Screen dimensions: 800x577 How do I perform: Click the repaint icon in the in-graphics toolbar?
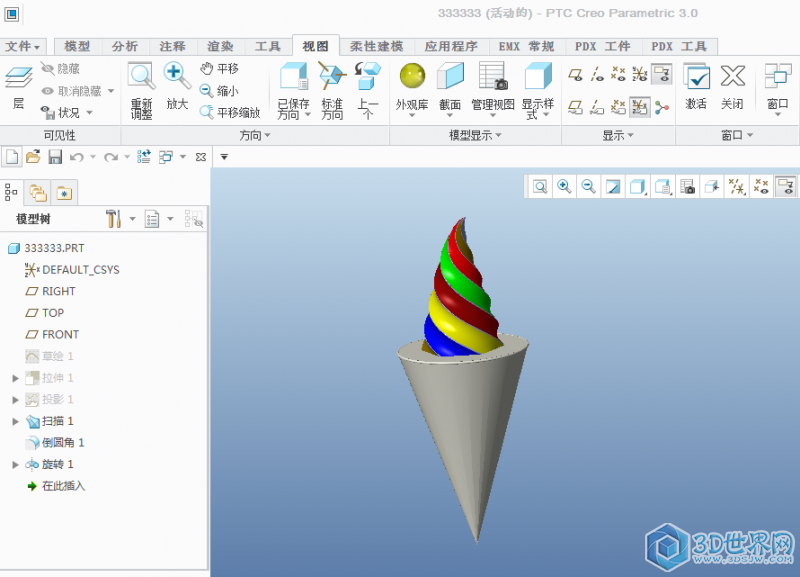point(613,187)
